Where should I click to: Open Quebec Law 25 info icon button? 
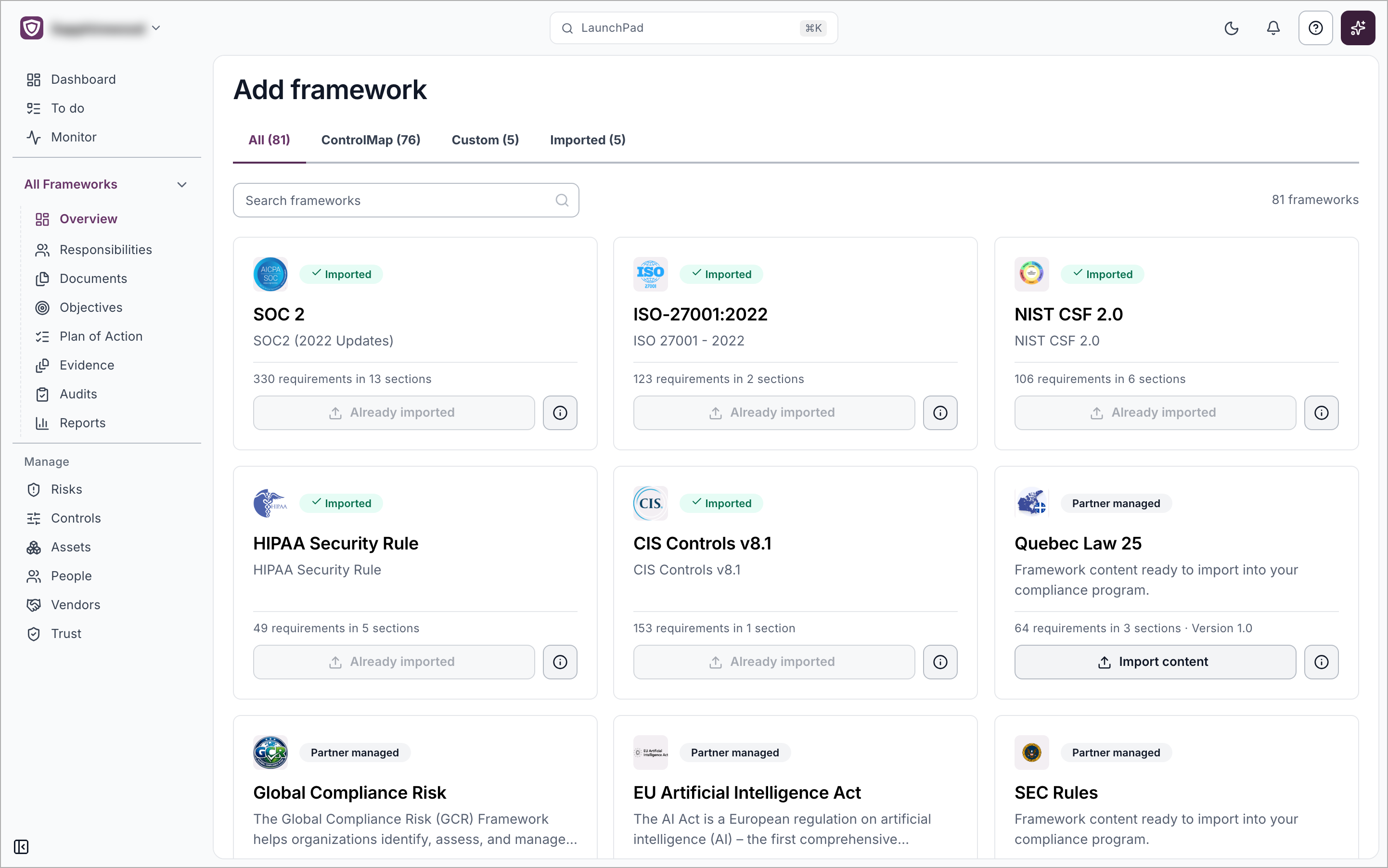click(x=1322, y=662)
